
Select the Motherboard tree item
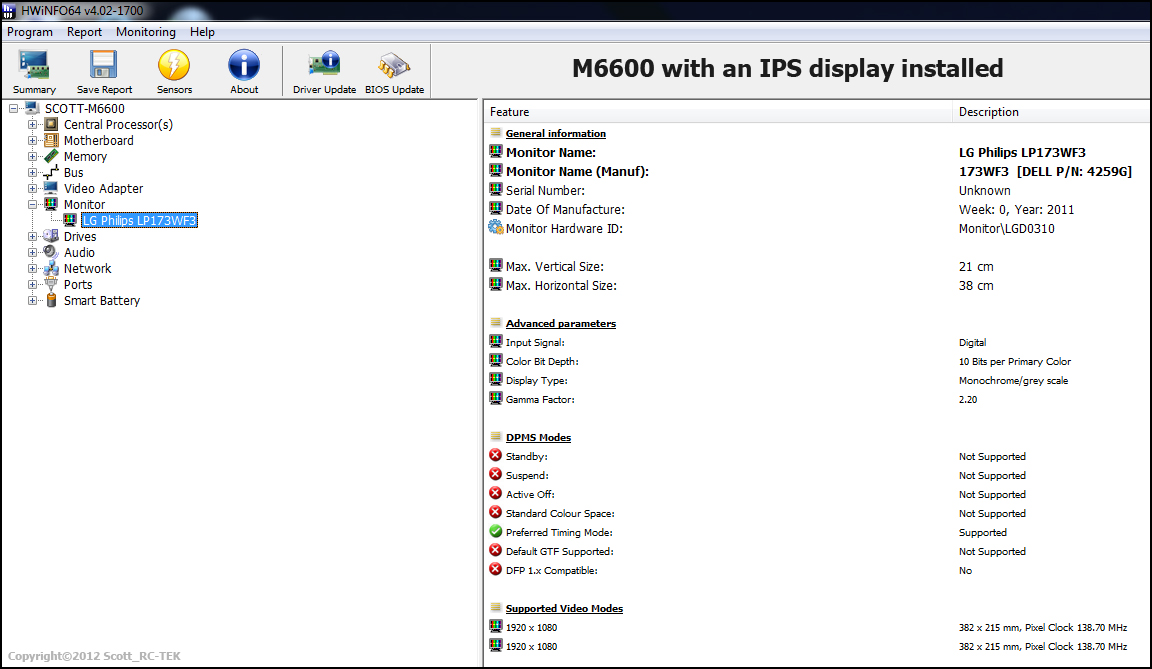pyautogui.click(x=98, y=140)
